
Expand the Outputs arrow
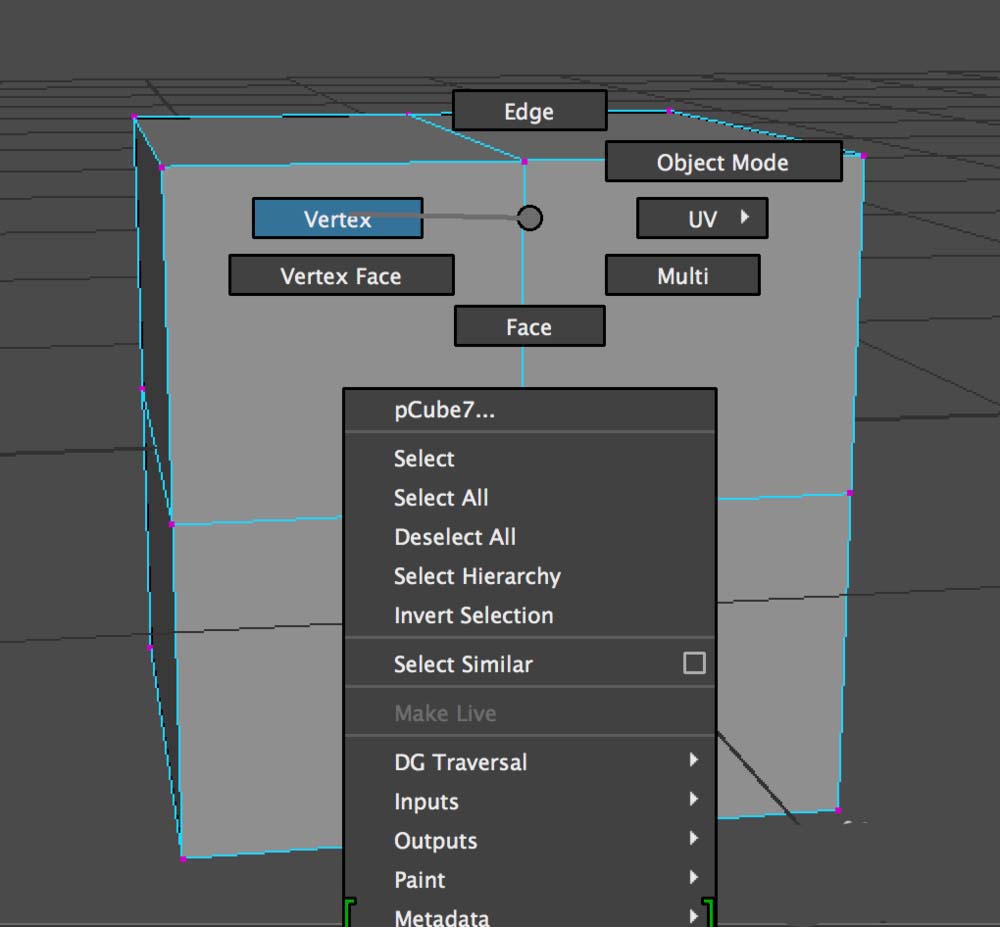pos(694,838)
